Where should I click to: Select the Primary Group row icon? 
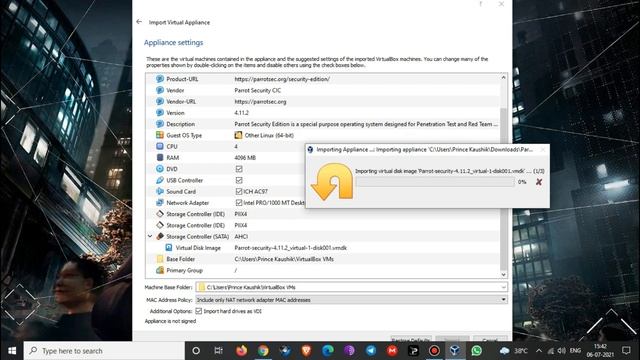coord(160,270)
